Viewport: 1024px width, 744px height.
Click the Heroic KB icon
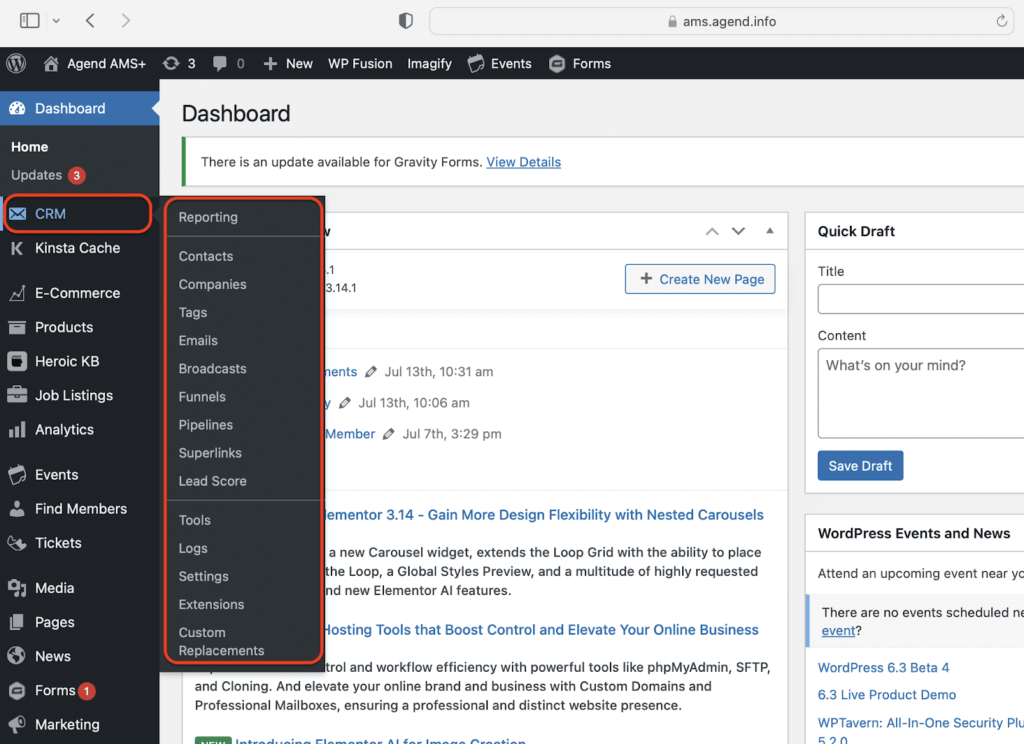pyautogui.click(x=18, y=361)
